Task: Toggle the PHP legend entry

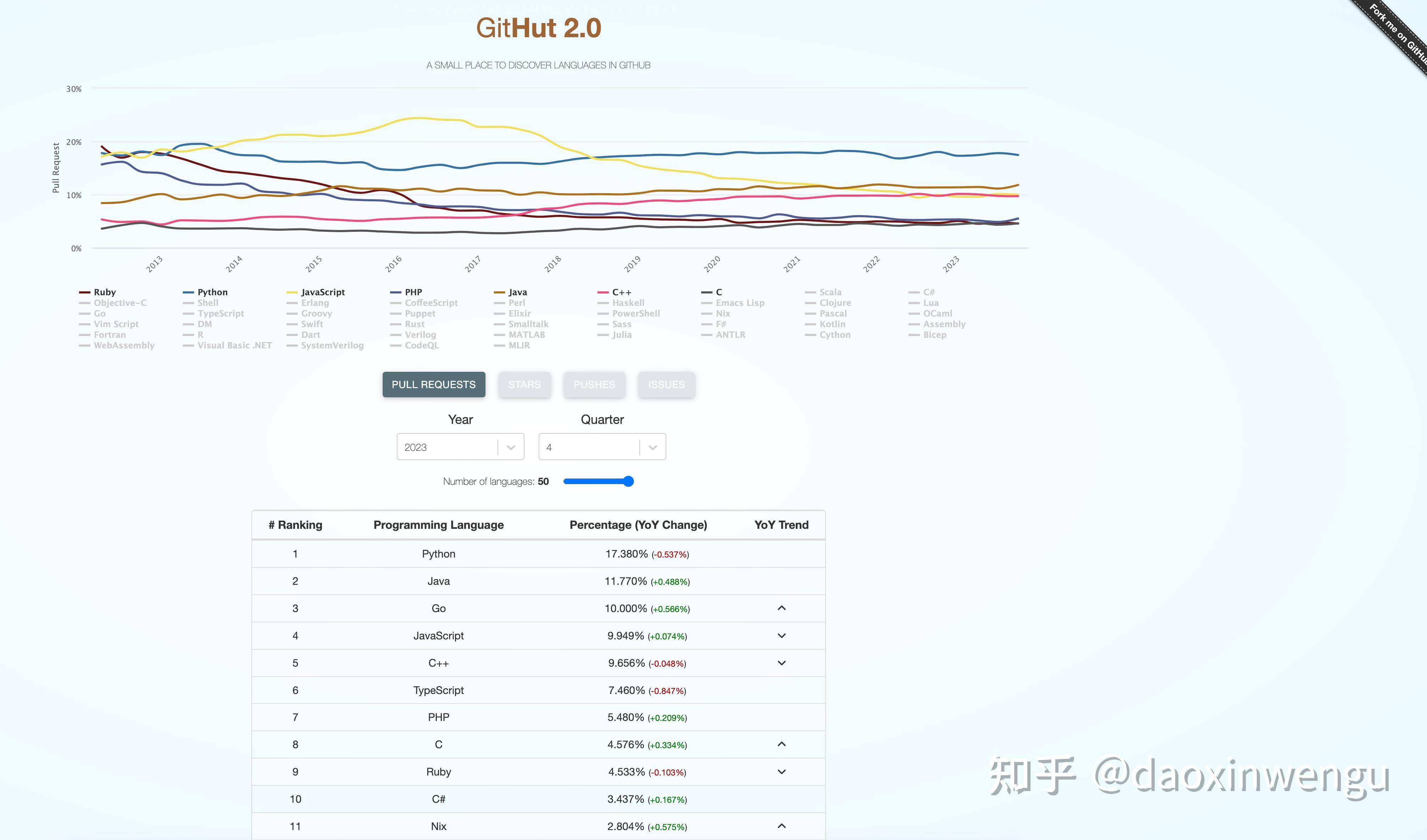Action: 406,292
